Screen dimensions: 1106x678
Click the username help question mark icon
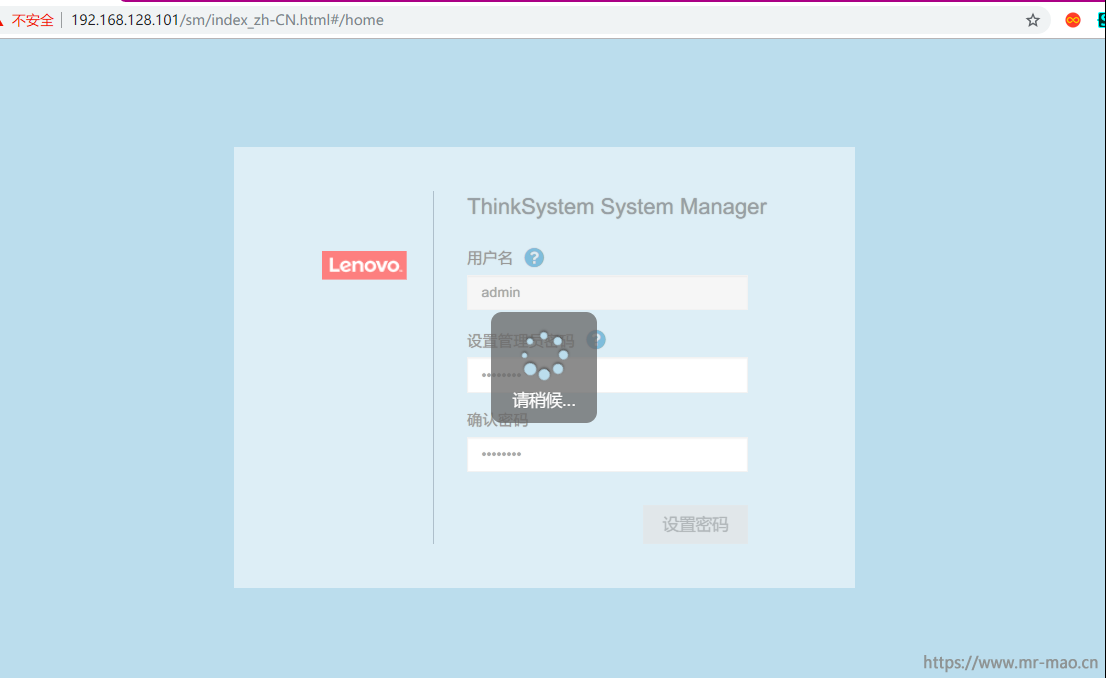[534, 258]
